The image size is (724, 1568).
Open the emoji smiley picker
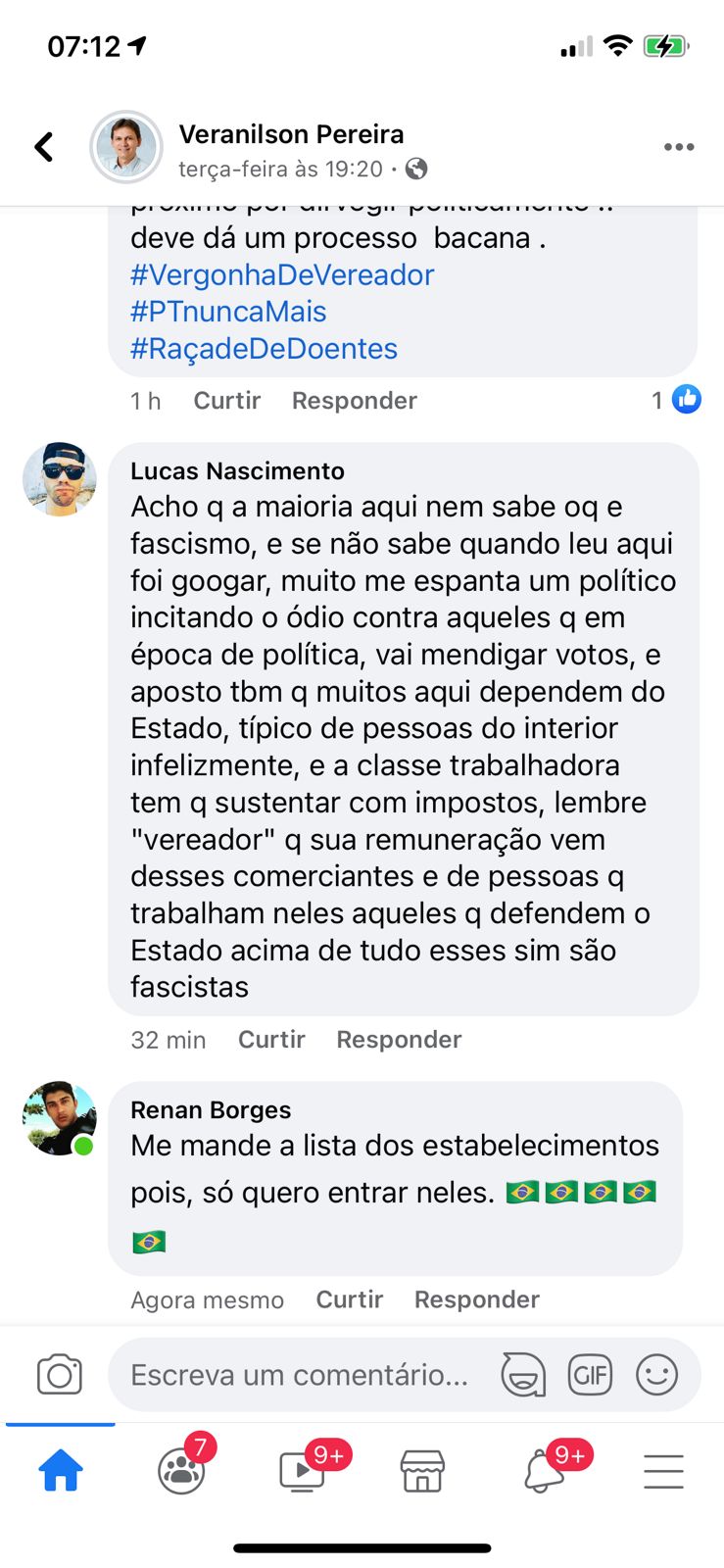[656, 1375]
